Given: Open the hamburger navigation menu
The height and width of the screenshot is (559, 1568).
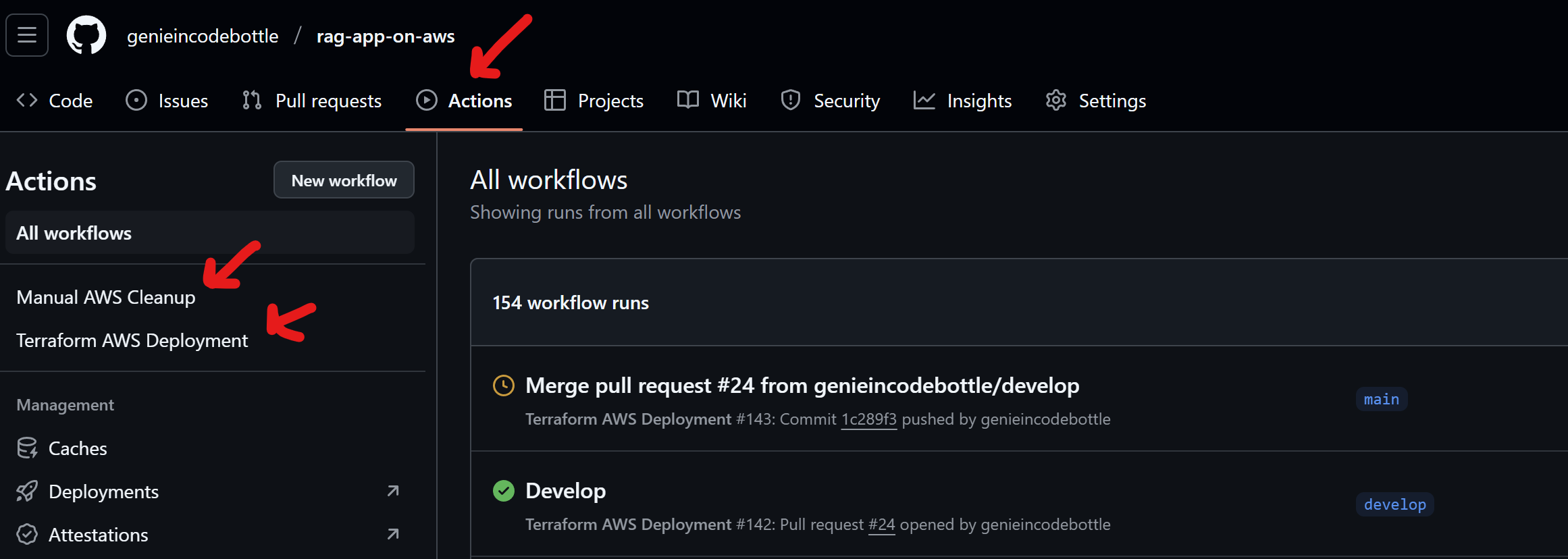Looking at the screenshot, I should 27,35.
